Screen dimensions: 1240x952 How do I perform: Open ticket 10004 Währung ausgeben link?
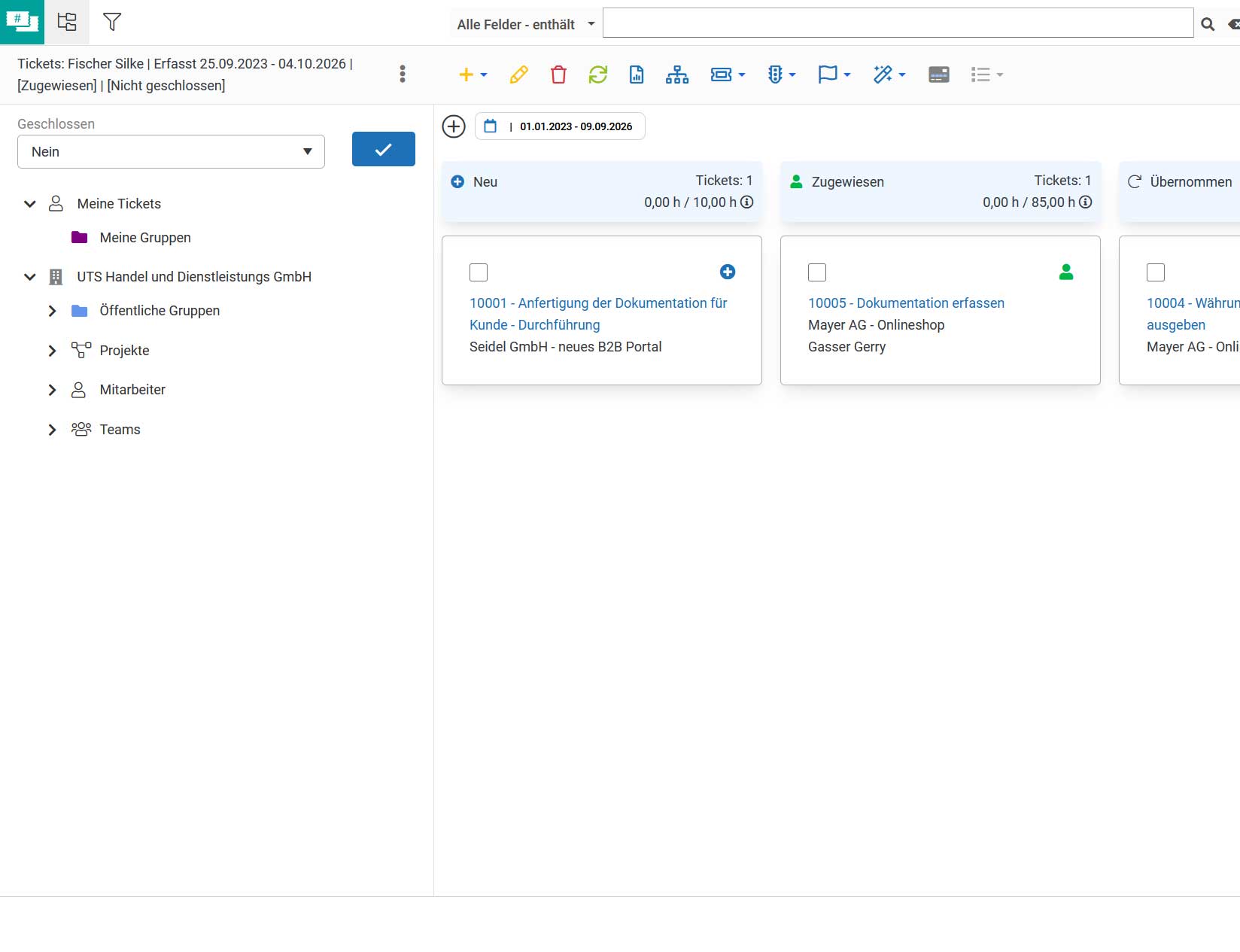(1193, 314)
